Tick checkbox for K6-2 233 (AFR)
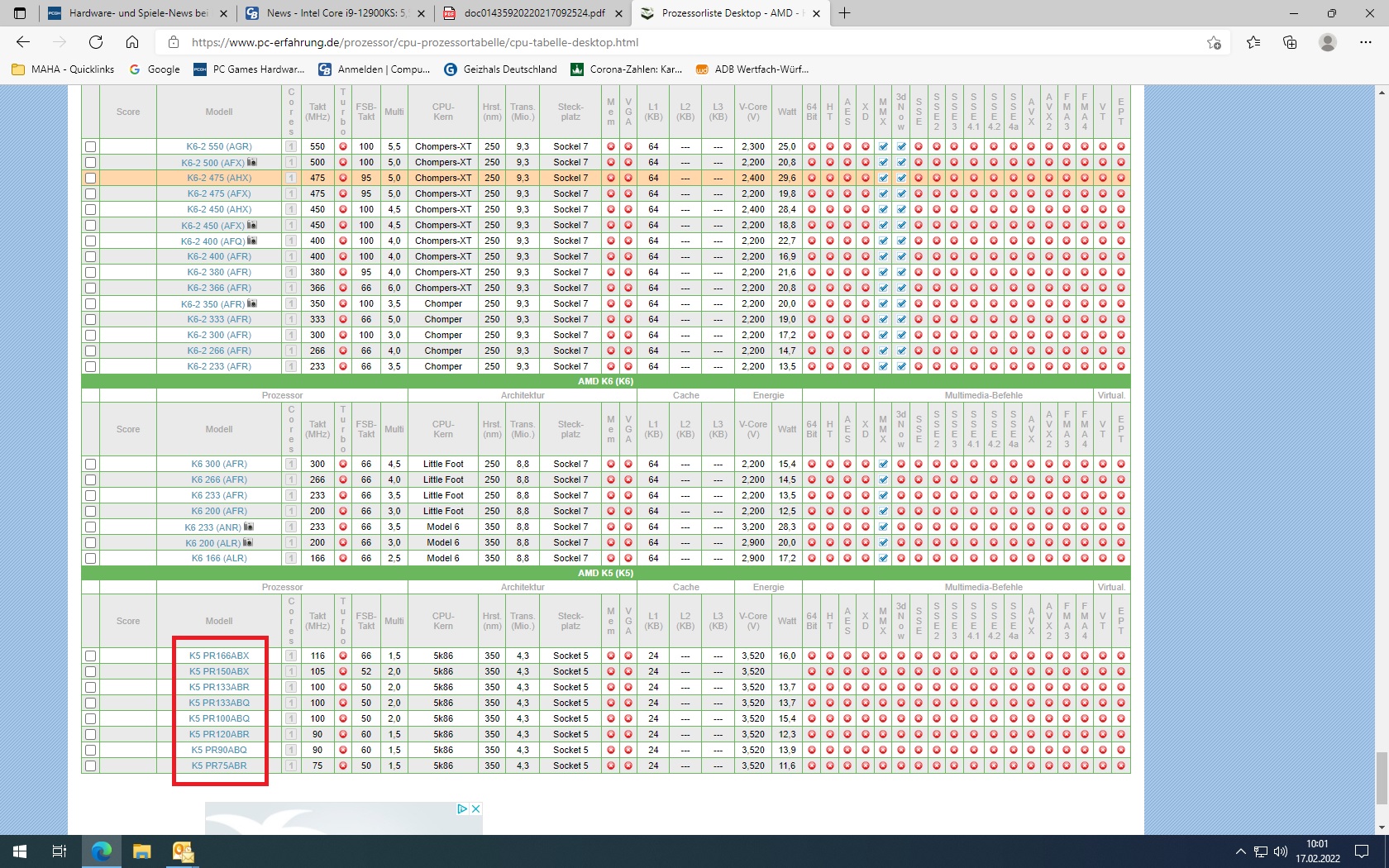This screenshot has height=868, width=1389. coord(90,366)
